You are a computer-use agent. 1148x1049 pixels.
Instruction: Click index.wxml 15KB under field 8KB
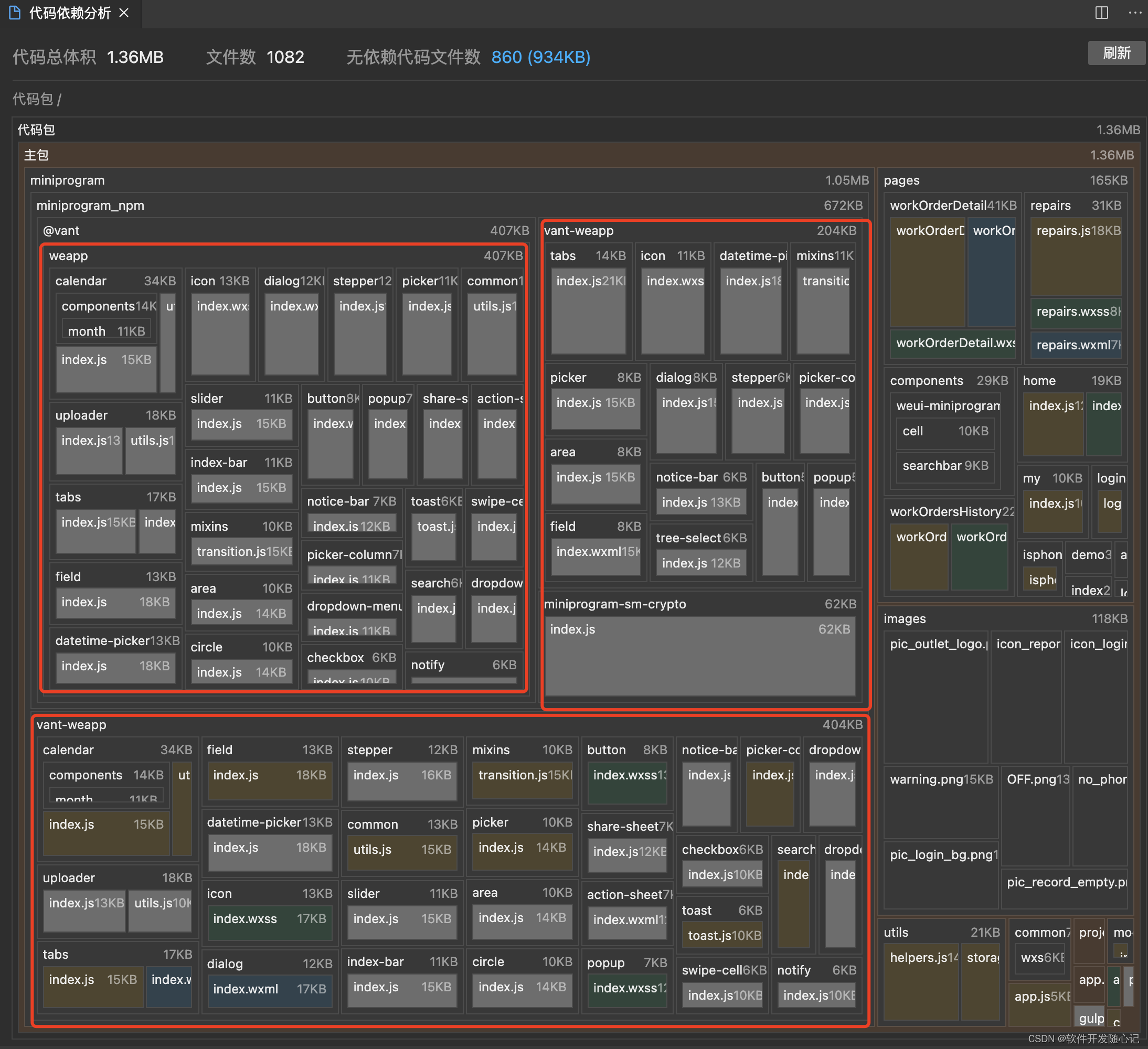point(595,556)
